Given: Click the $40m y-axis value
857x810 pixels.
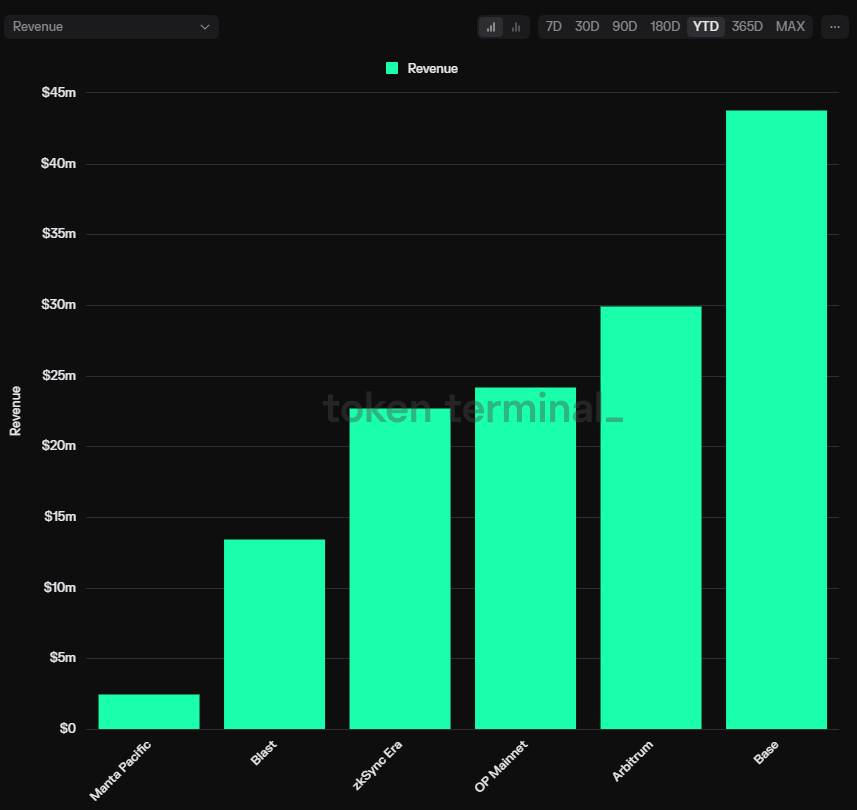Looking at the screenshot, I should point(58,163).
